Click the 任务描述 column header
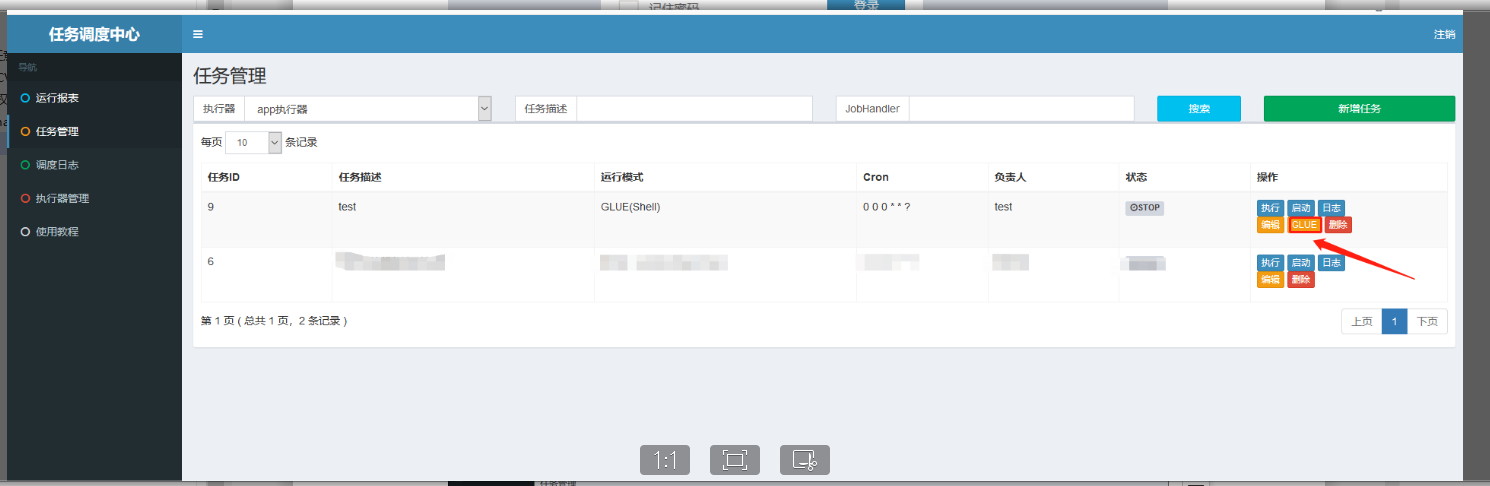The height and width of the screenshot is (486, 1490). (x=360, y=177)
